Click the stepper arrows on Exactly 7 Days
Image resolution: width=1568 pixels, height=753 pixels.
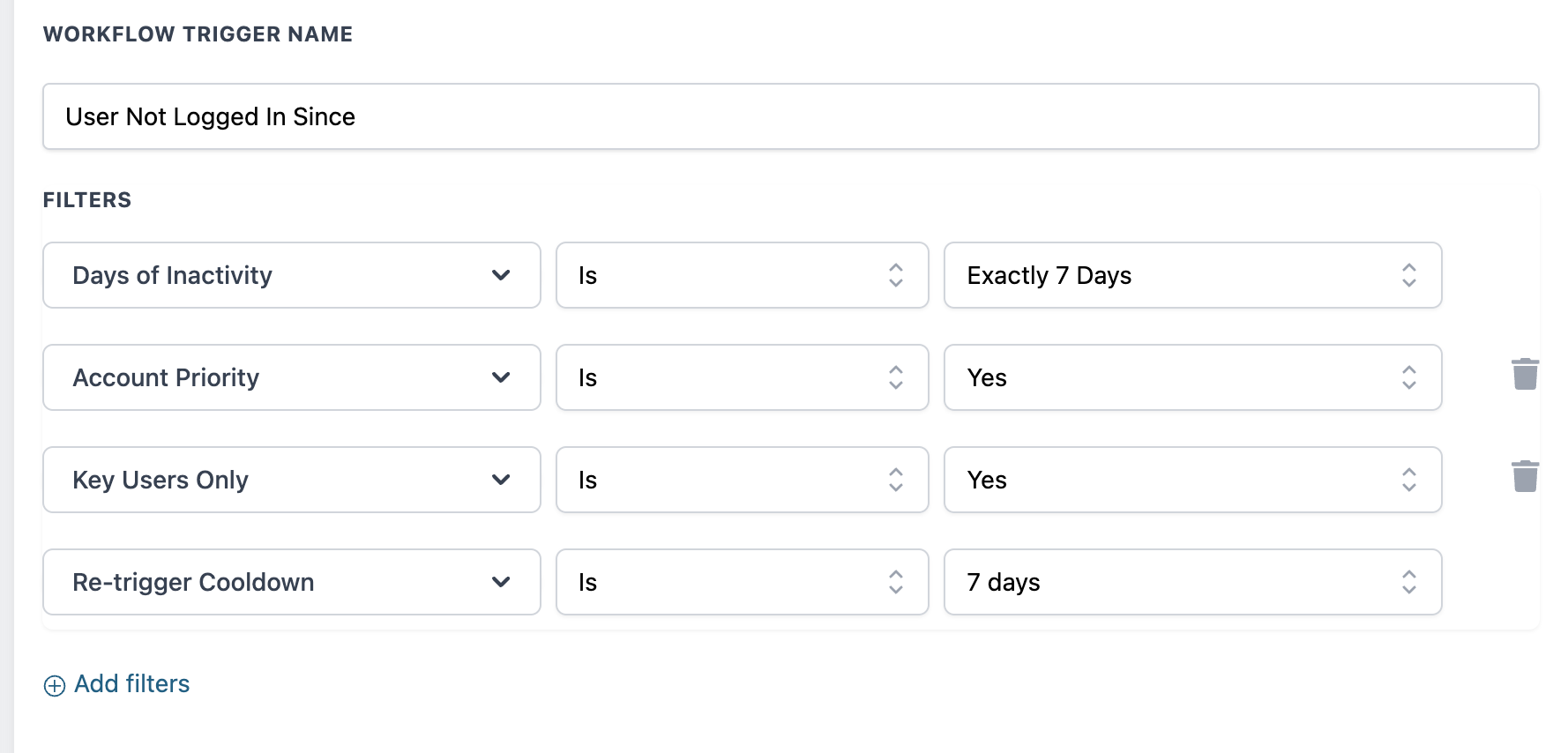(1409, 275)
